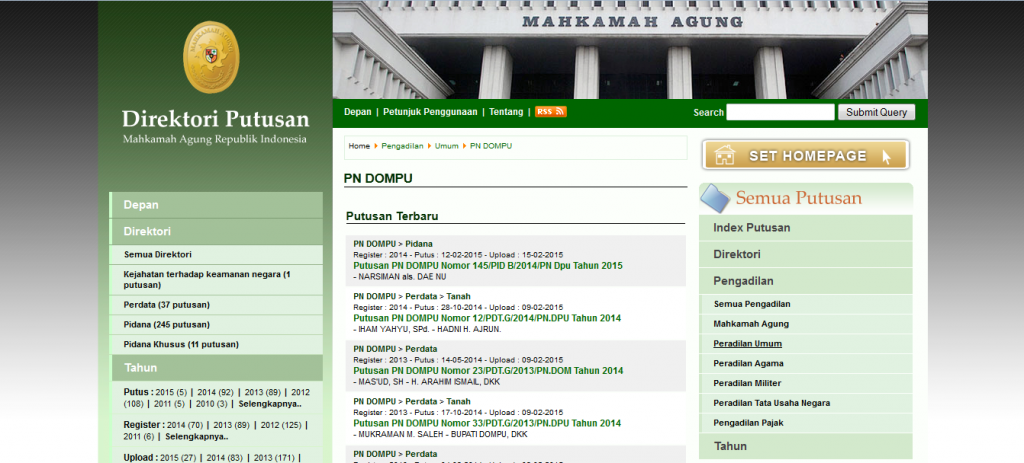The height and width of the screenshot is (463, 1024).
Task: Click the house icon in Set Homepage
Action: coord(725,155)
